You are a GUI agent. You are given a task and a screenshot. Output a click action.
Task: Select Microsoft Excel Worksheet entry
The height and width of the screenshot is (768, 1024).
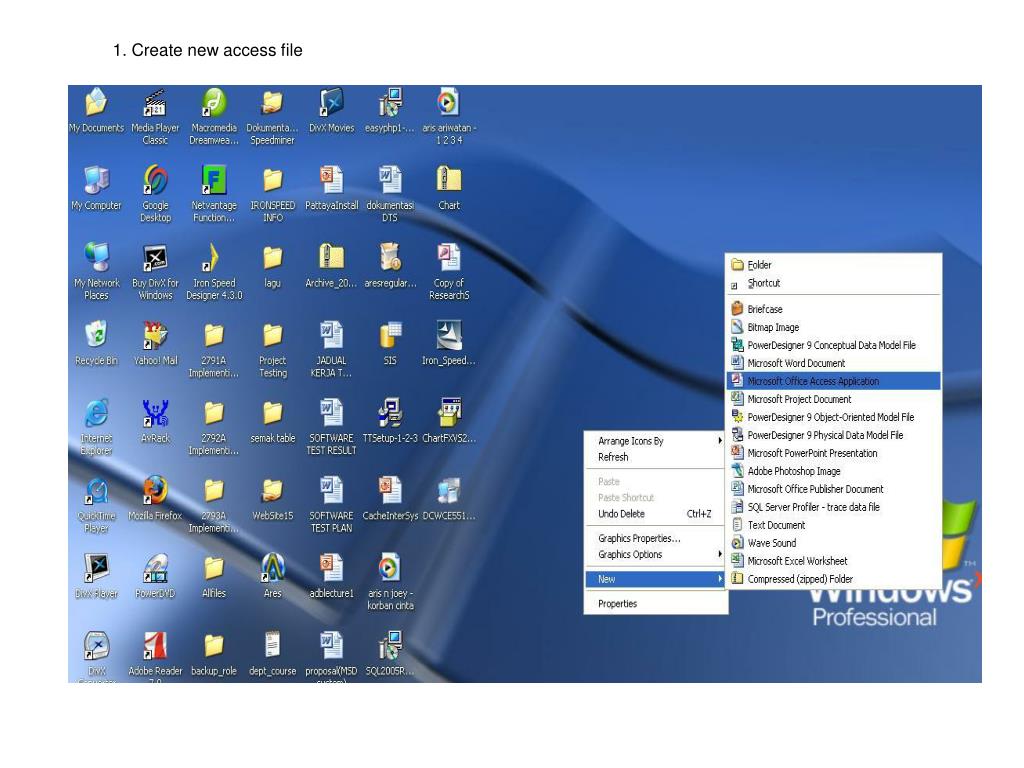coord(834,560)
